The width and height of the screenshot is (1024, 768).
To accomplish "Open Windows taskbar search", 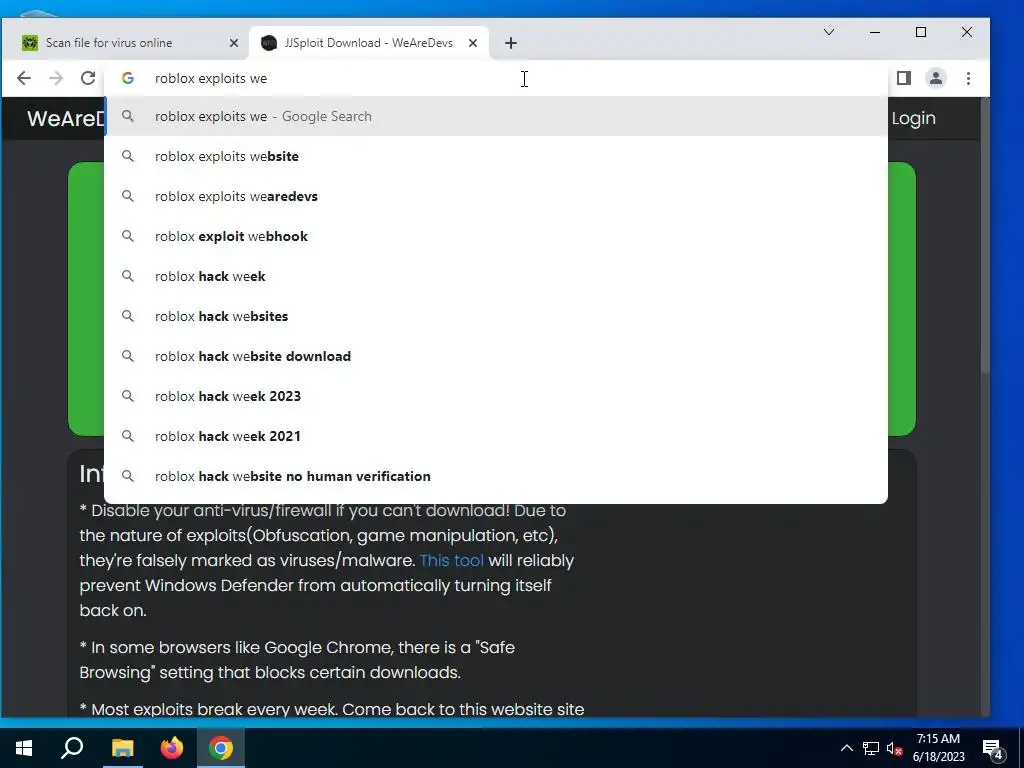I will coord(72,748).
